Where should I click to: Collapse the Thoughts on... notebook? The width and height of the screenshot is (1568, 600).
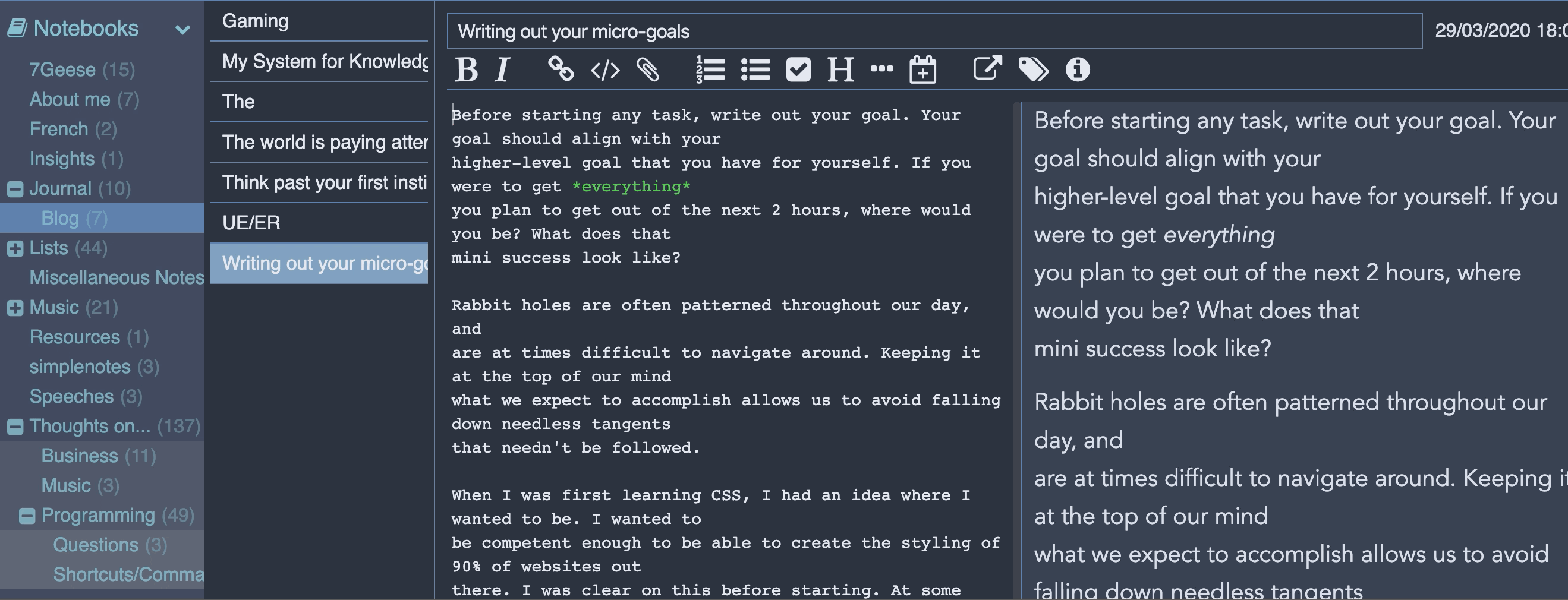[15, 427]
